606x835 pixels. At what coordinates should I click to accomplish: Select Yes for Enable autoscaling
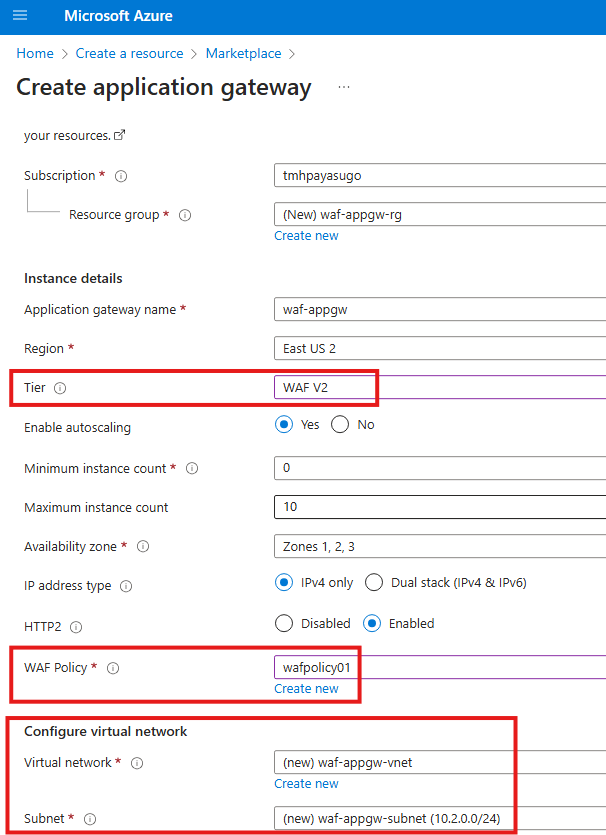(x=284, y=424)
